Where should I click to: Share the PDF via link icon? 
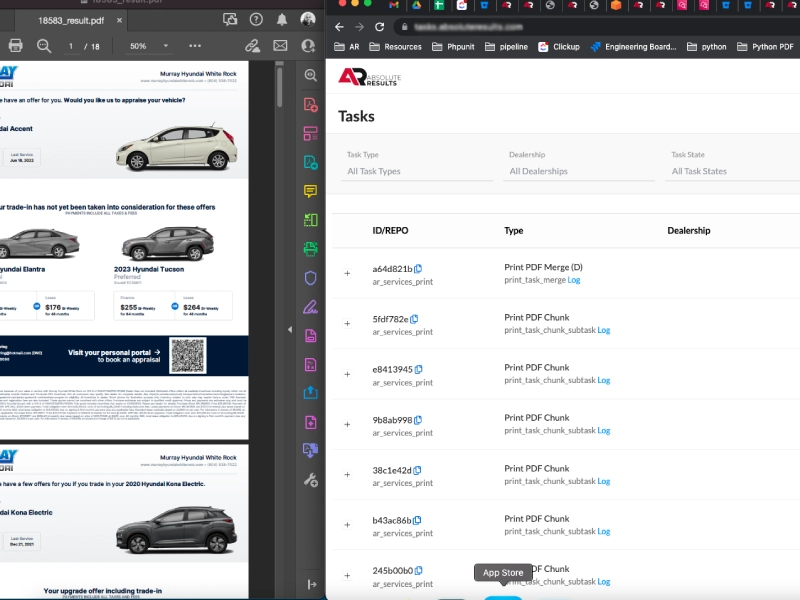click(253, 46)
